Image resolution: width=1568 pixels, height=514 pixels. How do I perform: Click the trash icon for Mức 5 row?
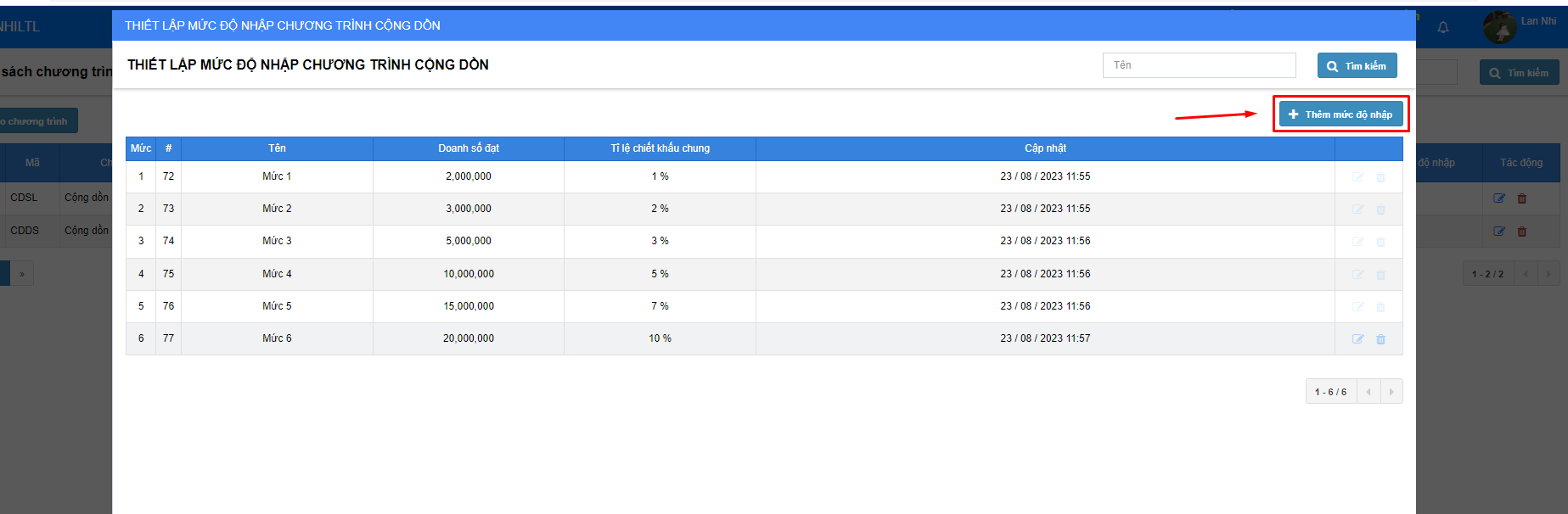(1380, 307)
